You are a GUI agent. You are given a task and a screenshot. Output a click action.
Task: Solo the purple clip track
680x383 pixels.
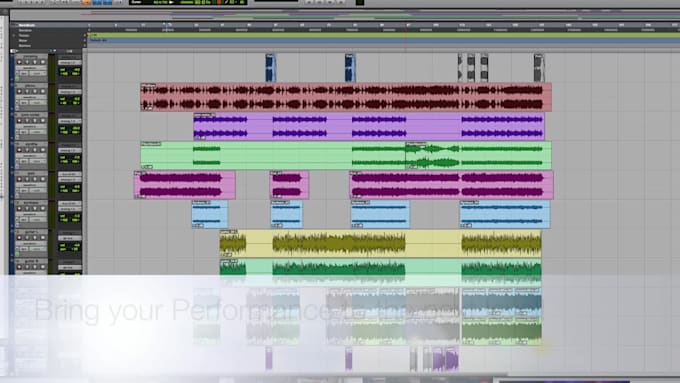pyautogui.click(x=35, y=121)
